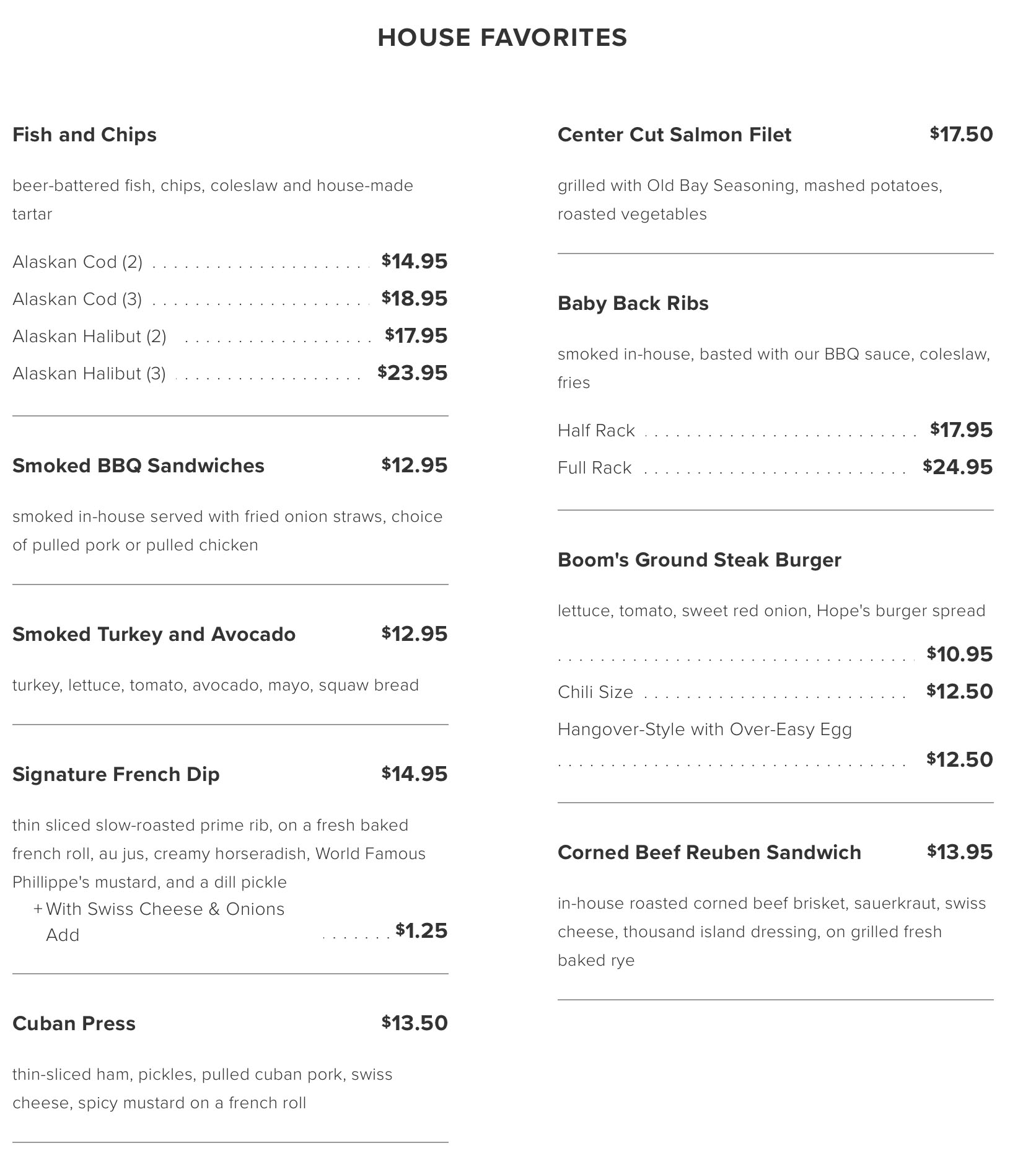Screen dimensions: 1036x1169
Task: Pick the Chili Size burger option
Action: (595, 692)
